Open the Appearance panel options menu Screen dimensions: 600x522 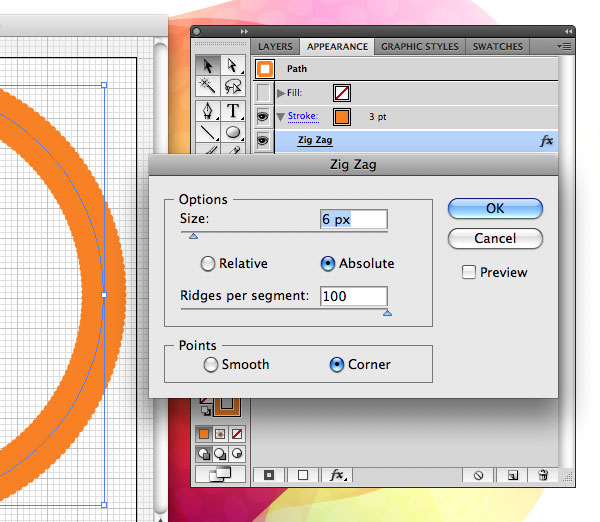[564, 47]
